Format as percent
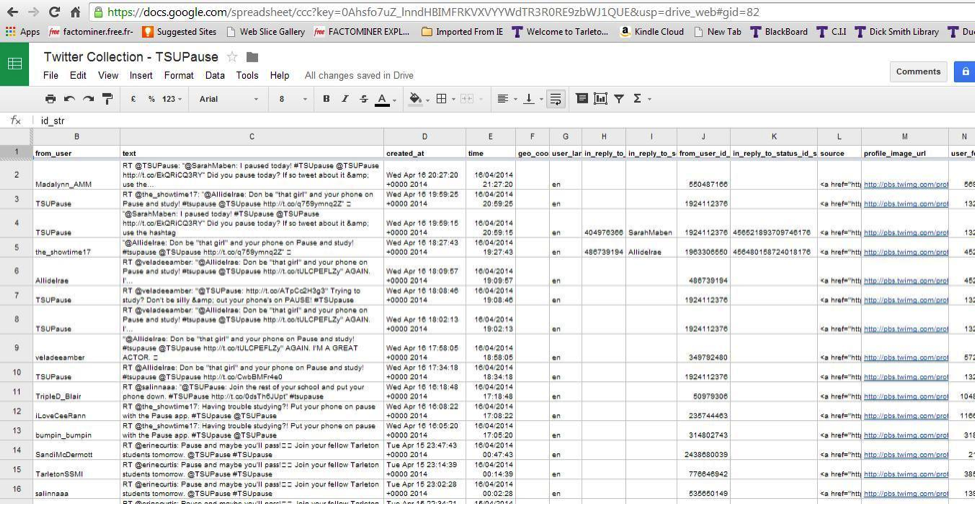The image size is (975, 505). point(151,99)
